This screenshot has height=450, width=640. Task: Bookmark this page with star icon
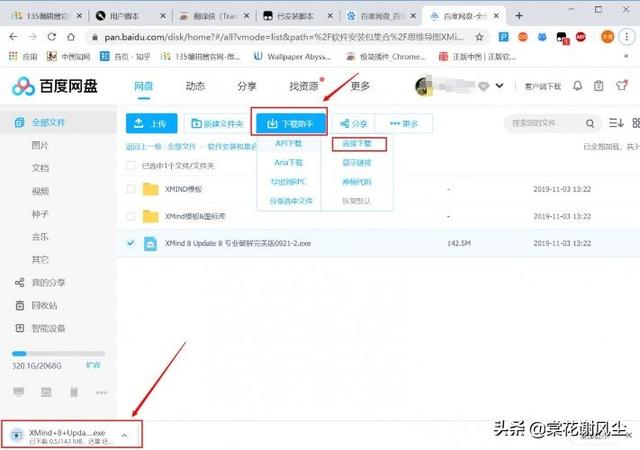480,37
